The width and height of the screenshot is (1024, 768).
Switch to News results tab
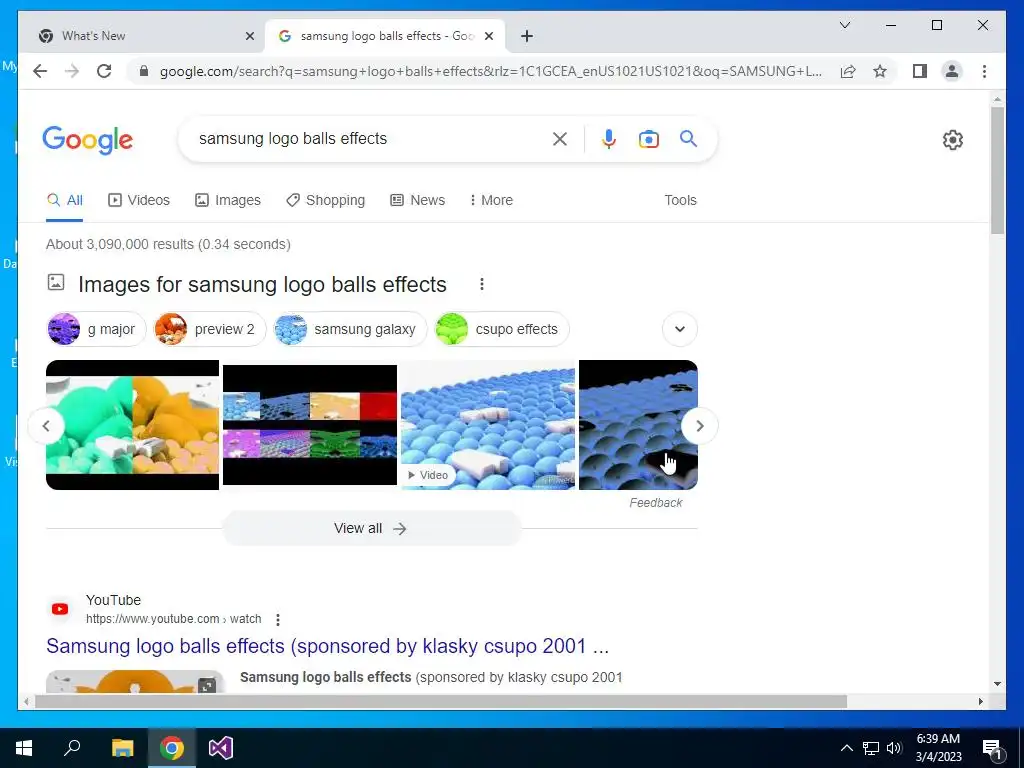[418, 200]
